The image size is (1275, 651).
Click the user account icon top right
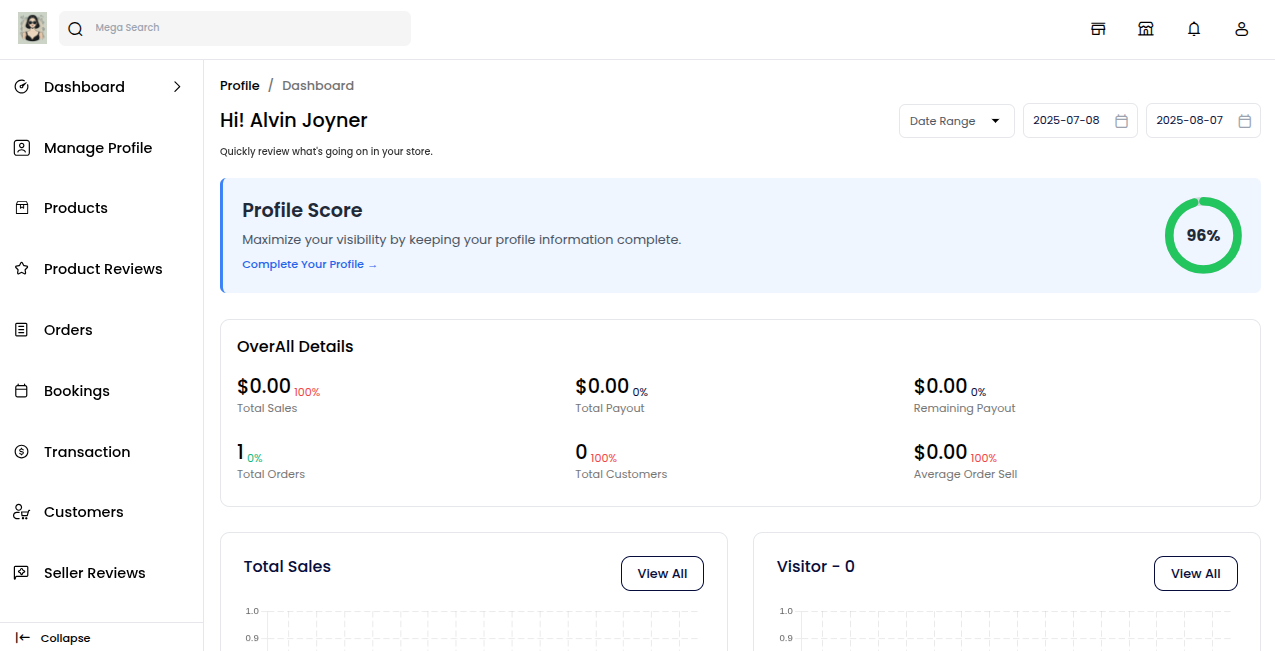[x=1242, y=29]
